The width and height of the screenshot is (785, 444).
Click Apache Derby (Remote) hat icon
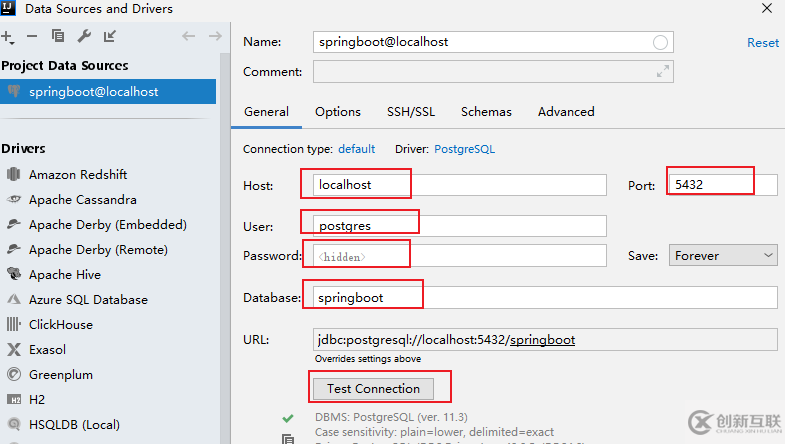[x=14, y=249]
